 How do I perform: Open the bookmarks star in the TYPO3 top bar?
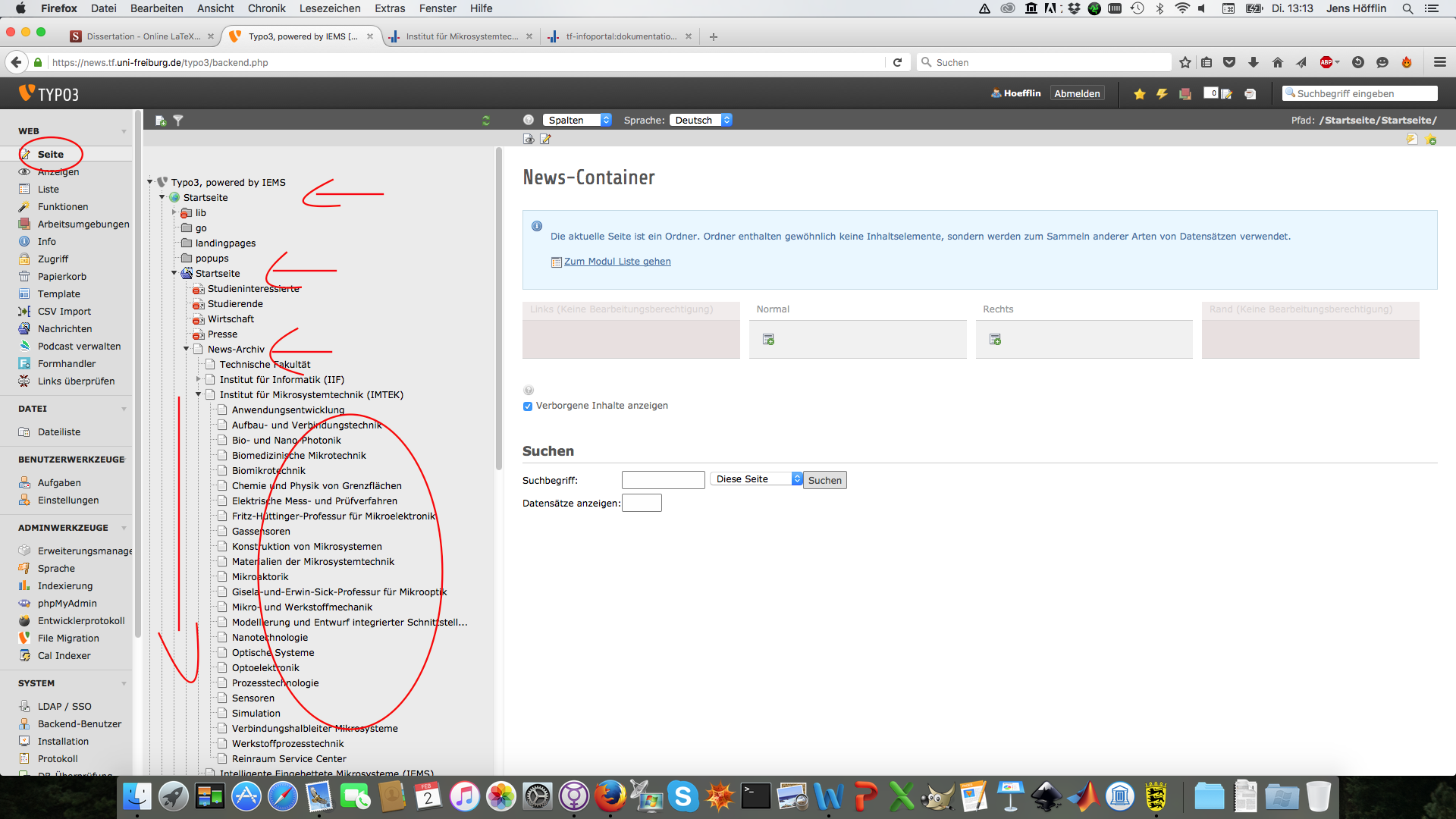click(x=1139, y=94)
